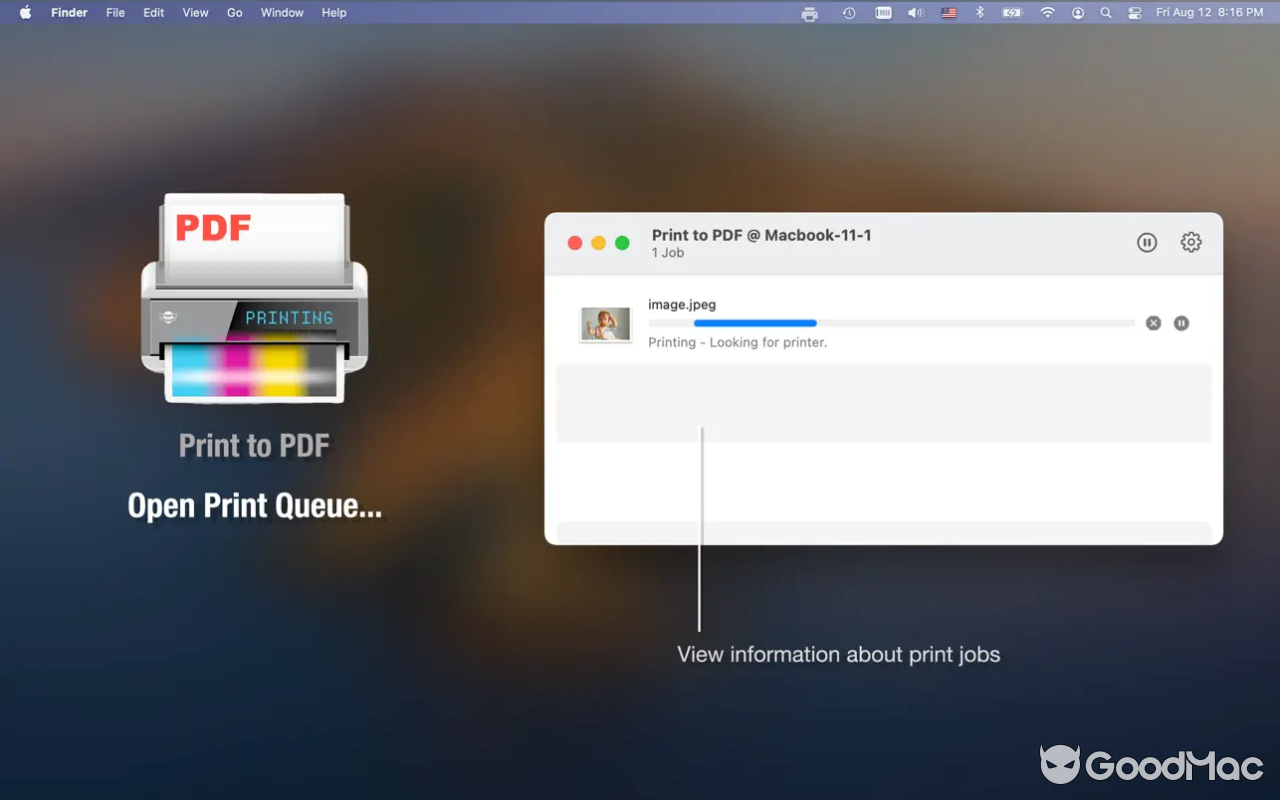This screenshot has height=800, width=1280.
Task: Open printer settings via the gear icon
Action: click(1190, 242)
